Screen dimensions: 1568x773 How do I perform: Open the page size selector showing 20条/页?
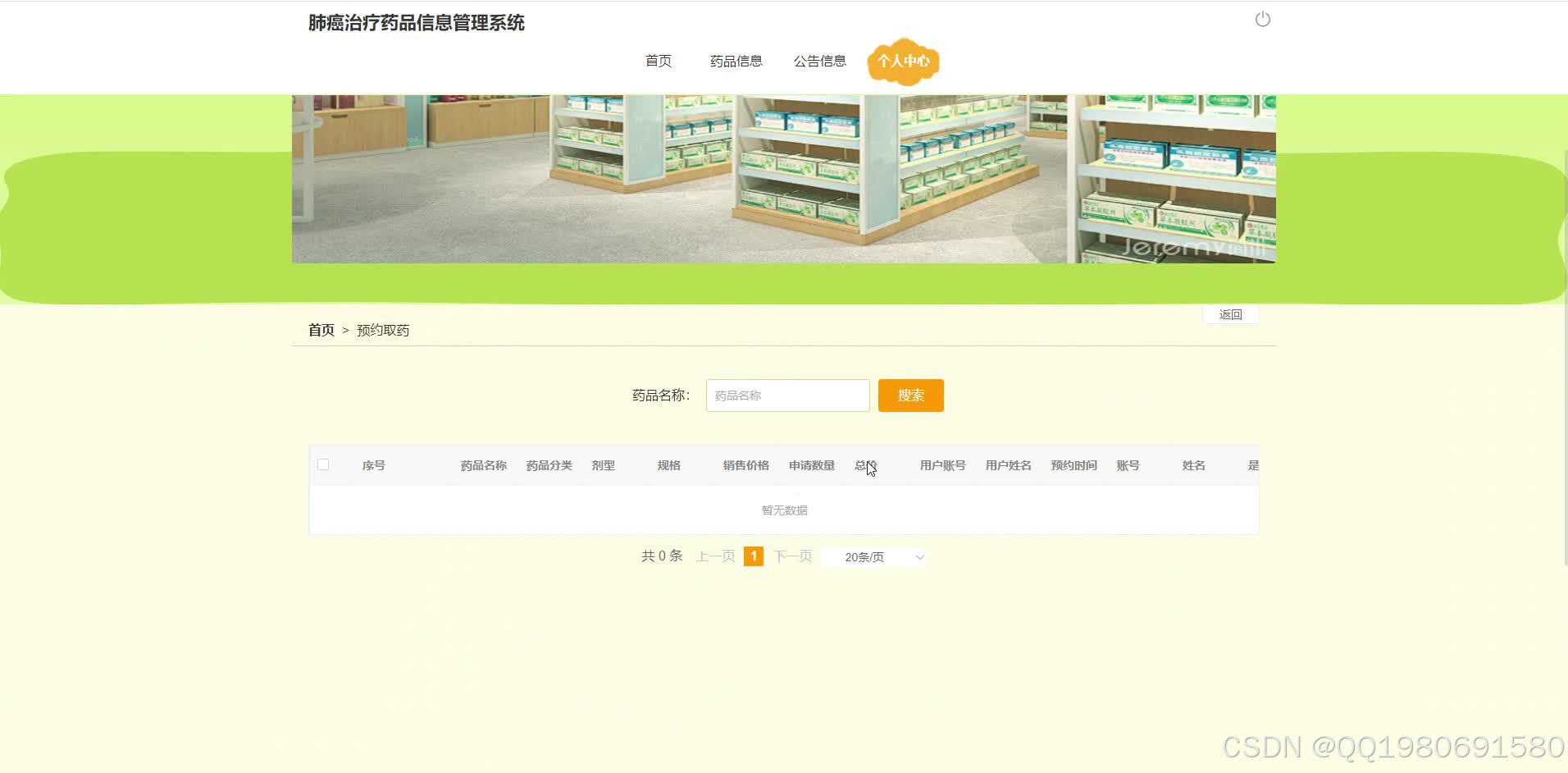click(x=873, y=556)
